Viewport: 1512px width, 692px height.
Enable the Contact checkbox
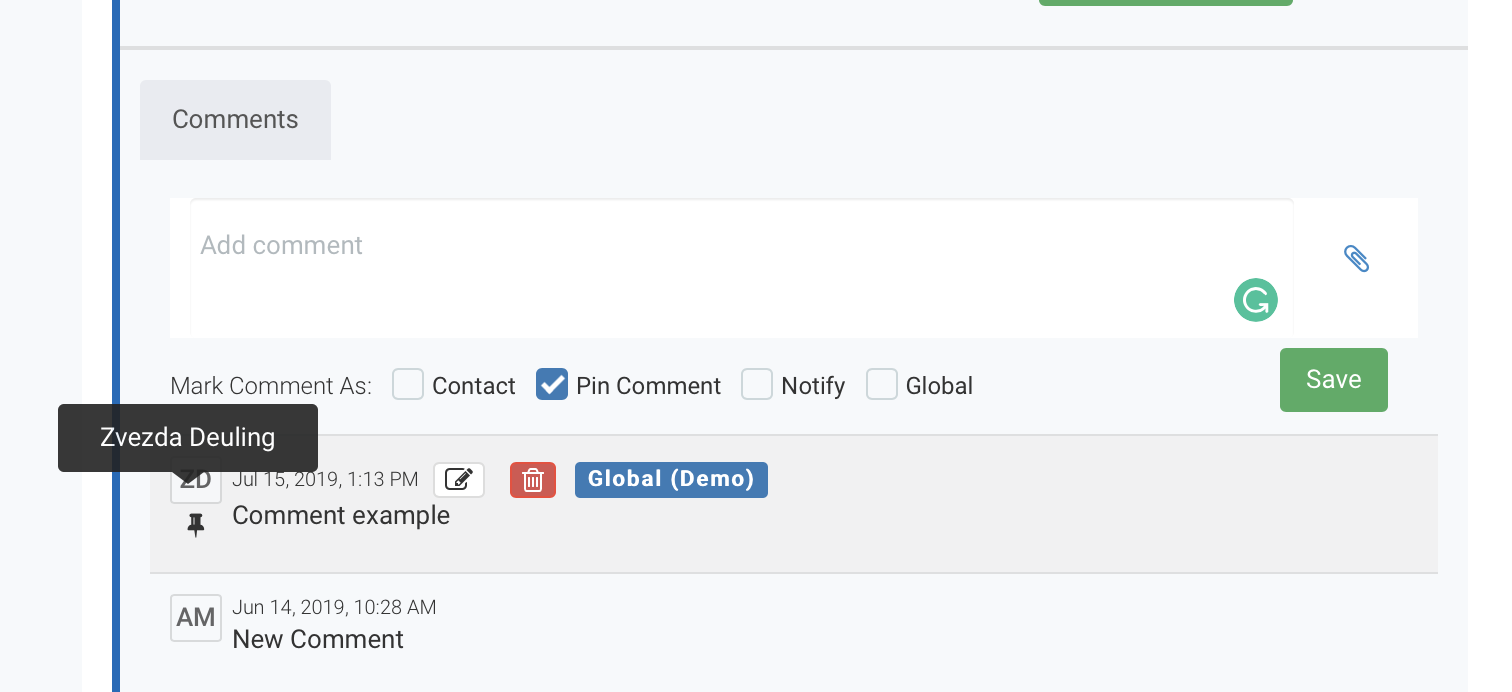click(408, 385)
